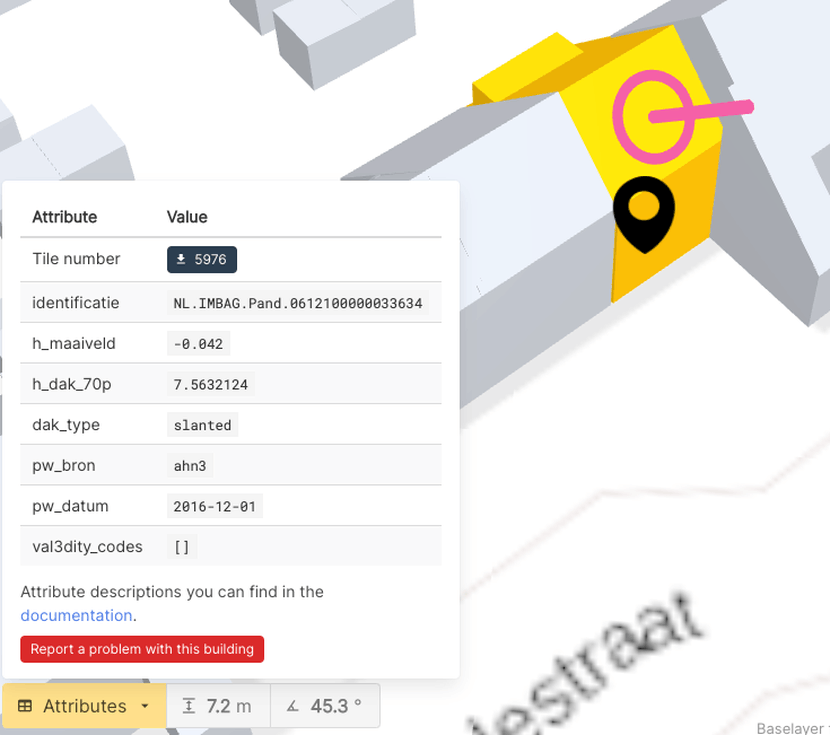
Task: Click the val3dity_codes attribute label
Action: coord(87,547)
